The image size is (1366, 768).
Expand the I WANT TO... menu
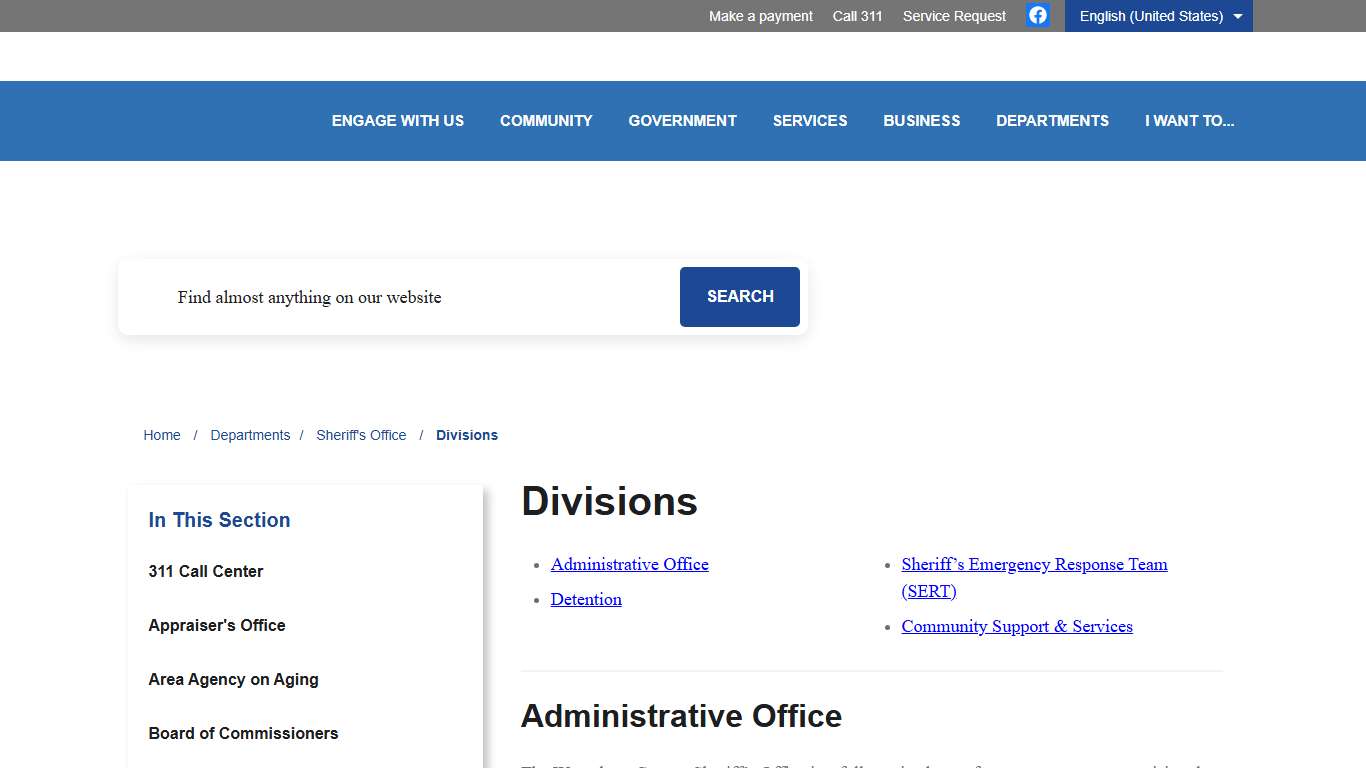pos(1190,120)
